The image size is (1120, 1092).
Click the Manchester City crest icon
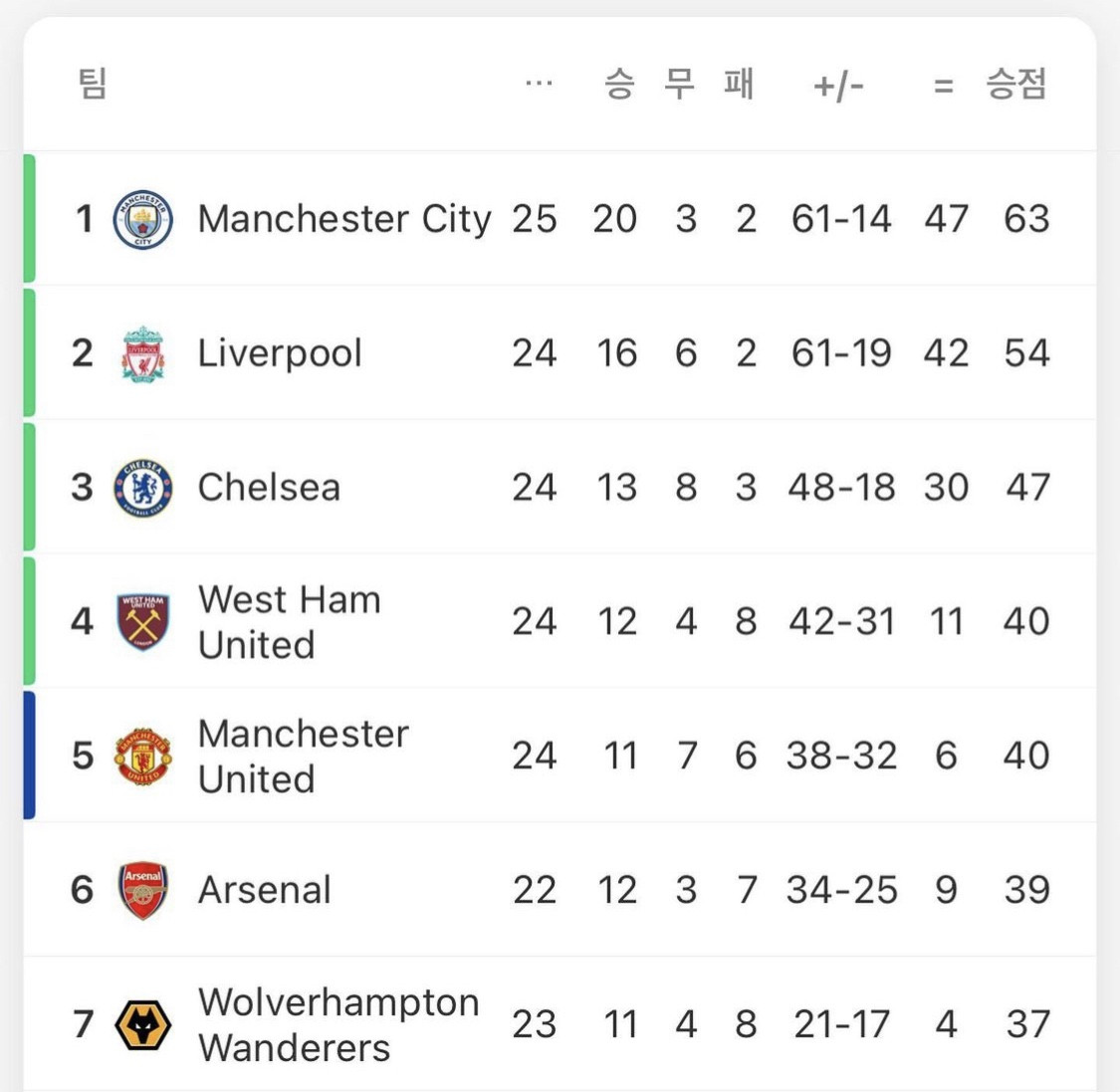click(x=142, y=219)
